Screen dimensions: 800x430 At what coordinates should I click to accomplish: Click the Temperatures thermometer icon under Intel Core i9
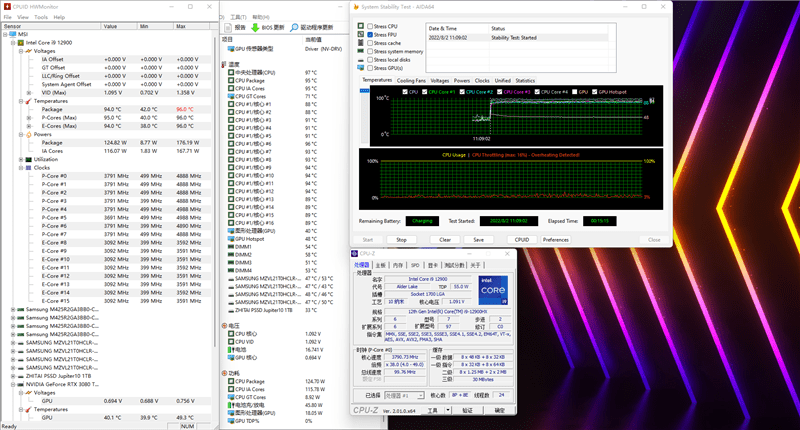[x=29, y=101]
